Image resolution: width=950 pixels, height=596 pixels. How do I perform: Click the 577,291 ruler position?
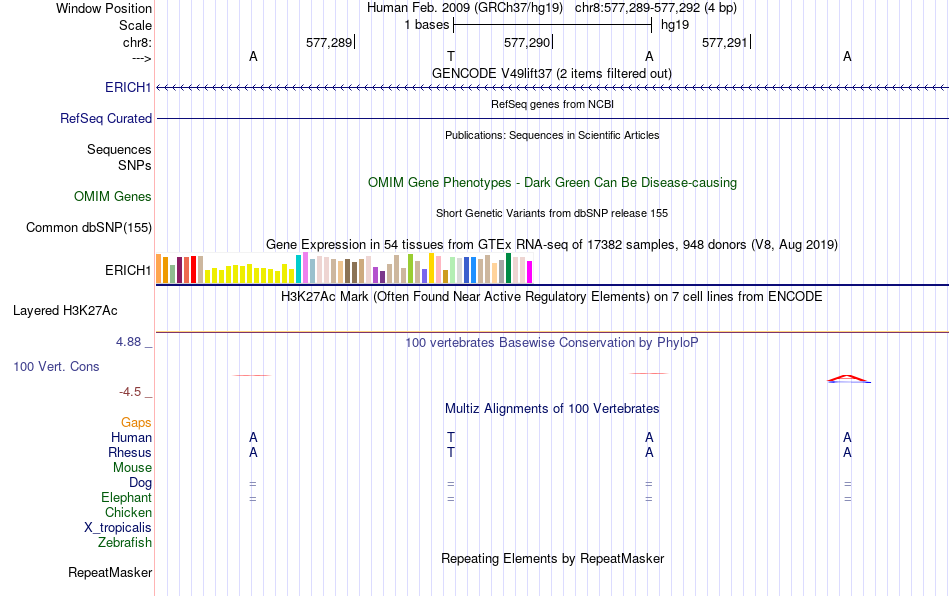tap(725, 42)
